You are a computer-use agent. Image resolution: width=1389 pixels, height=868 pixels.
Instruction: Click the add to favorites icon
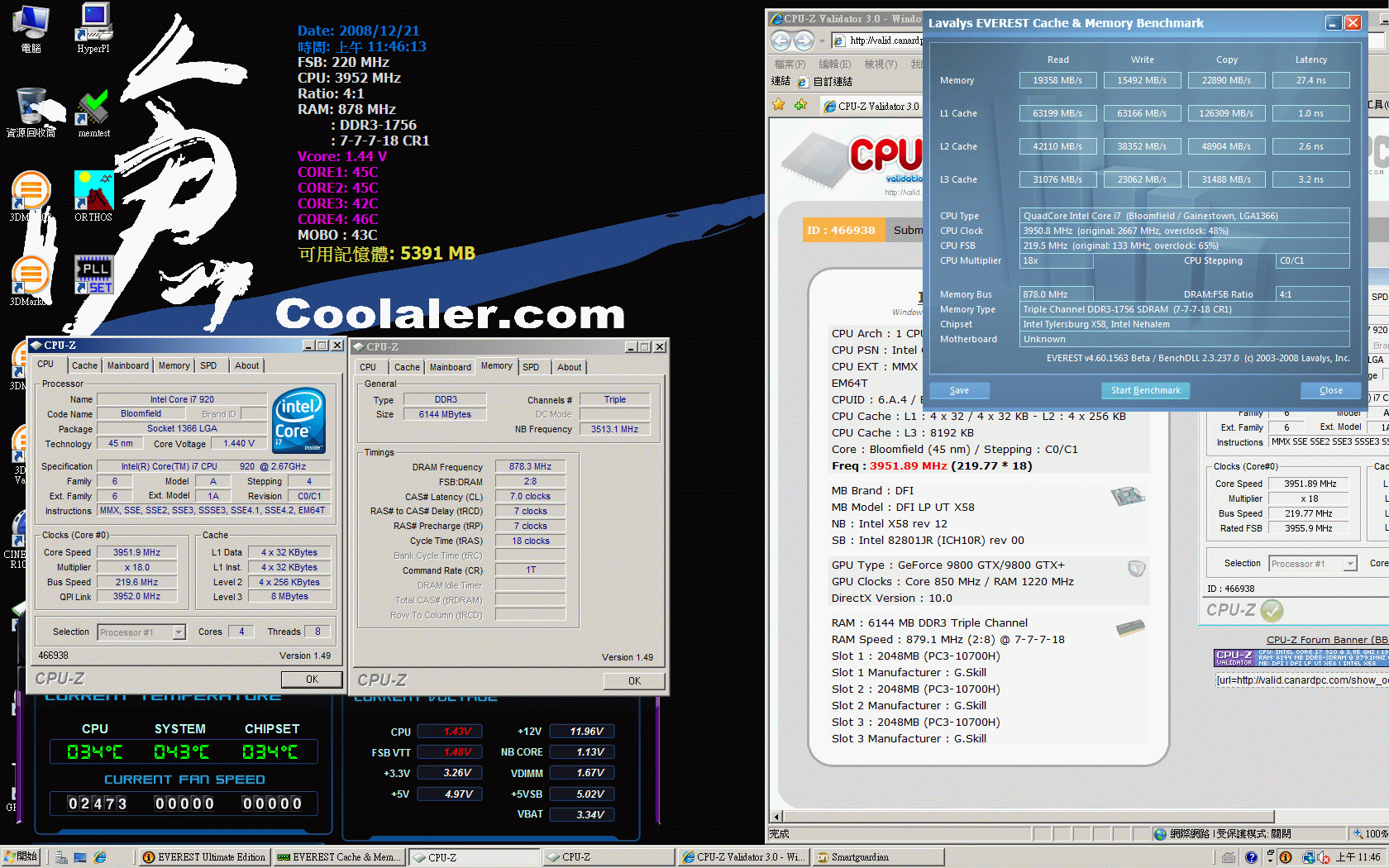coord(800,105)
